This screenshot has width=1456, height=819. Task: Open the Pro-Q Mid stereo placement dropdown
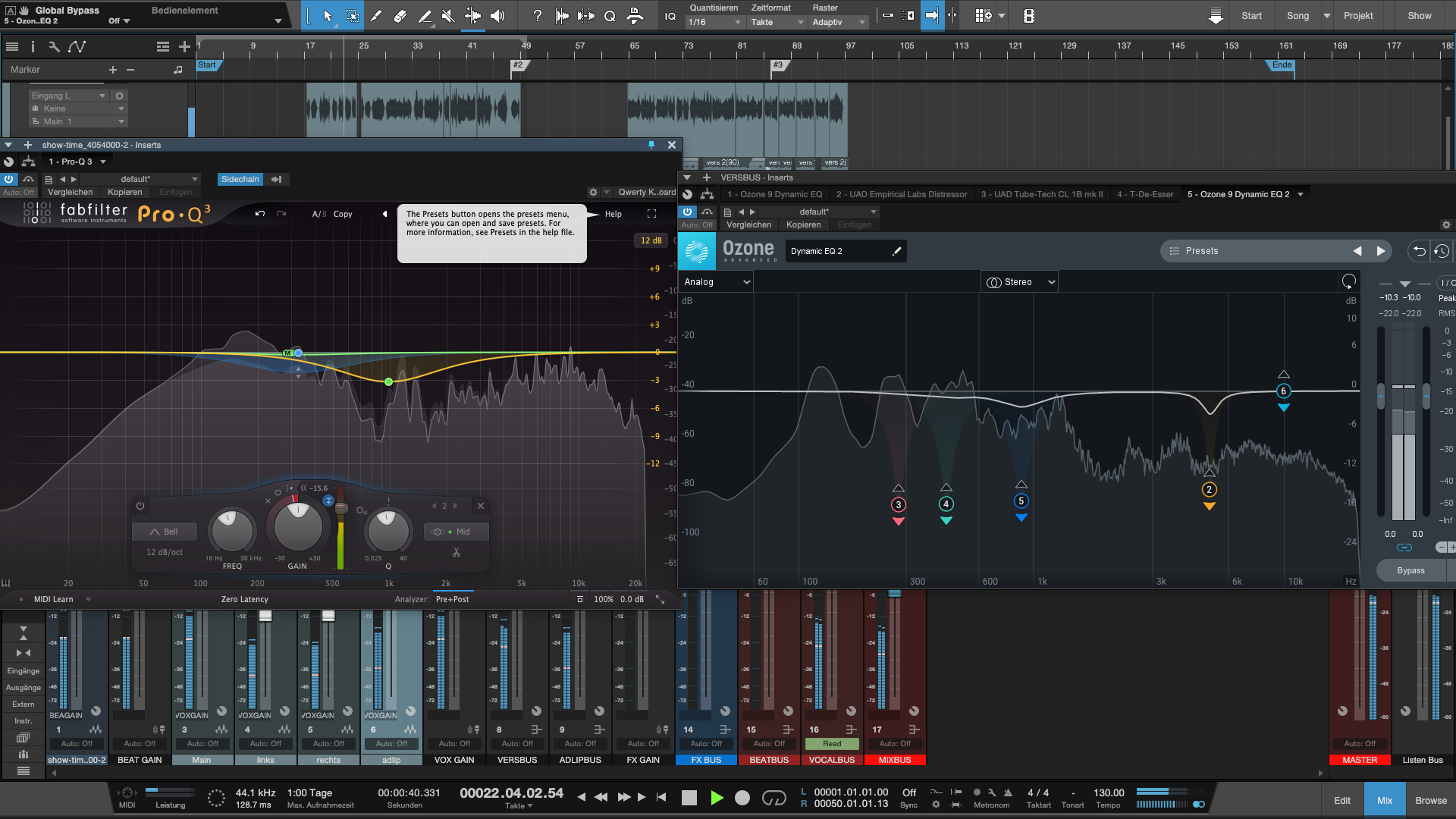click(456, 532)
